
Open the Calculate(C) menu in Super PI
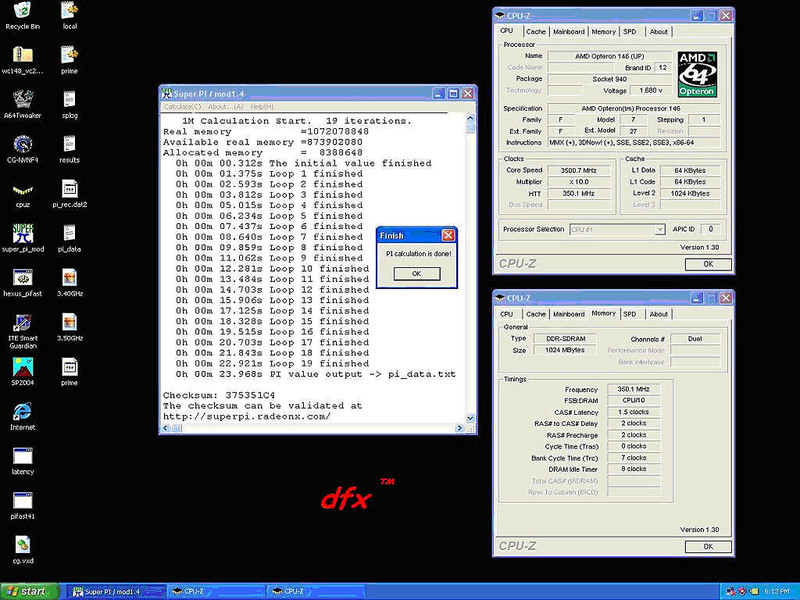coord(182,107)
